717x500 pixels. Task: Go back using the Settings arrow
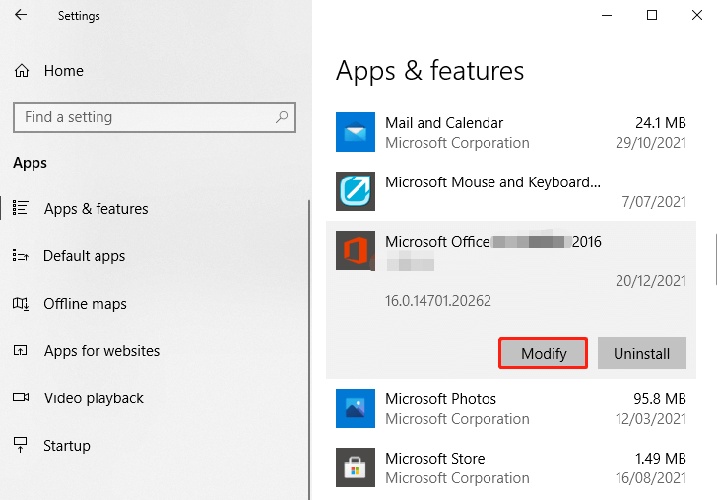click(x=21, y=15)
